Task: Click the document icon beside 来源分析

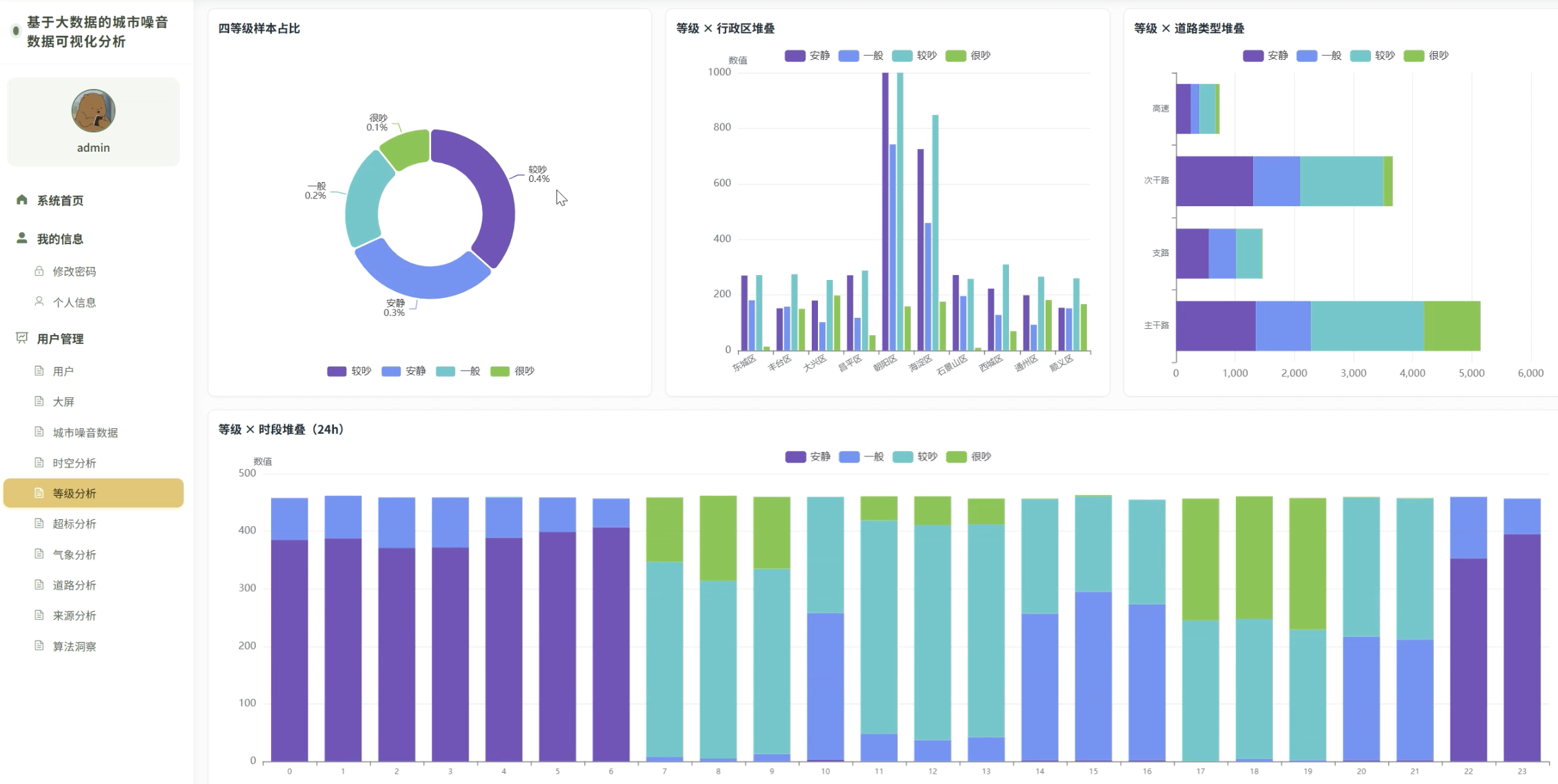Action: coord(39,615)
